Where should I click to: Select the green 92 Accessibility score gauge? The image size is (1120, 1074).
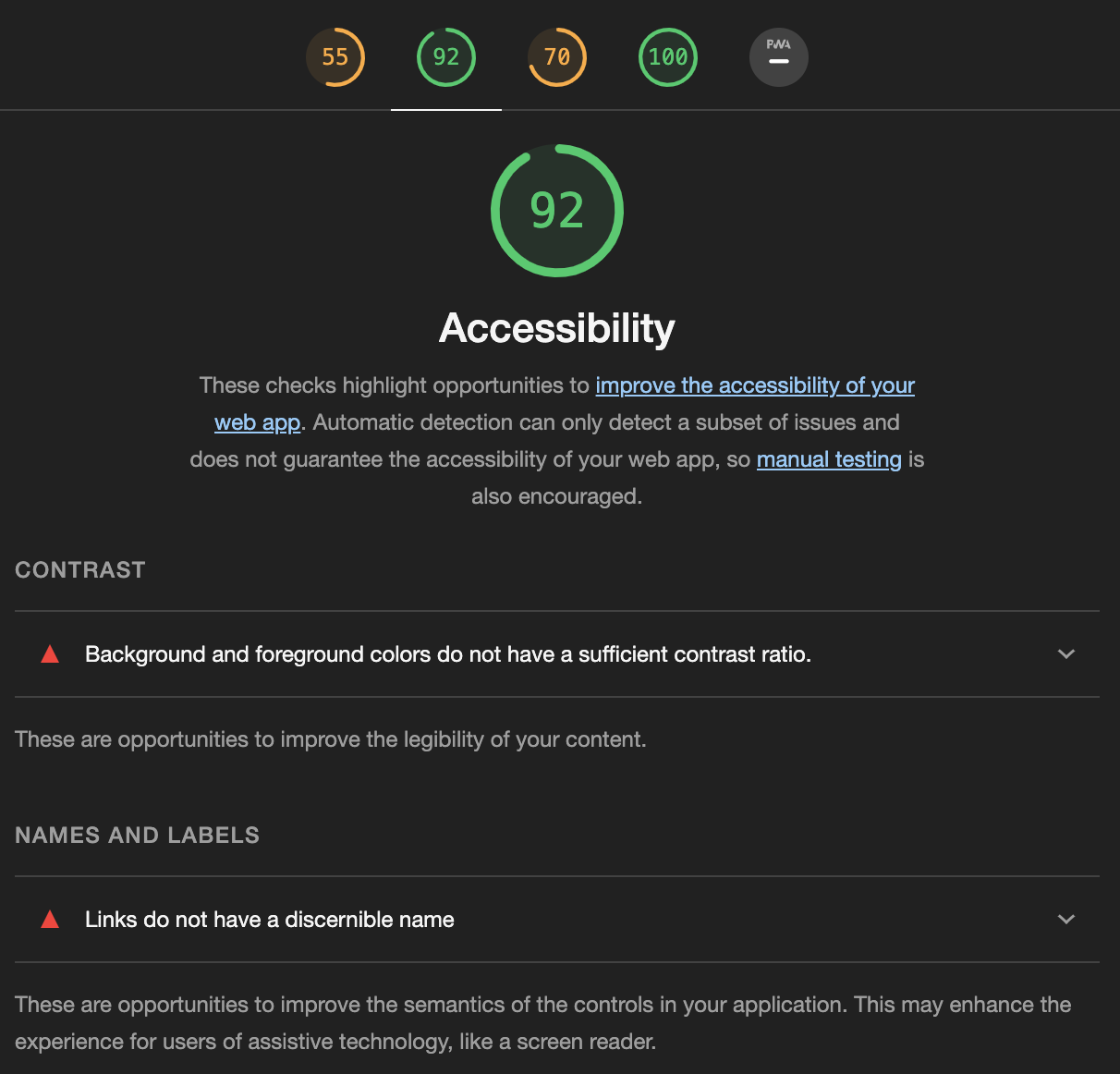coord(446,57)
